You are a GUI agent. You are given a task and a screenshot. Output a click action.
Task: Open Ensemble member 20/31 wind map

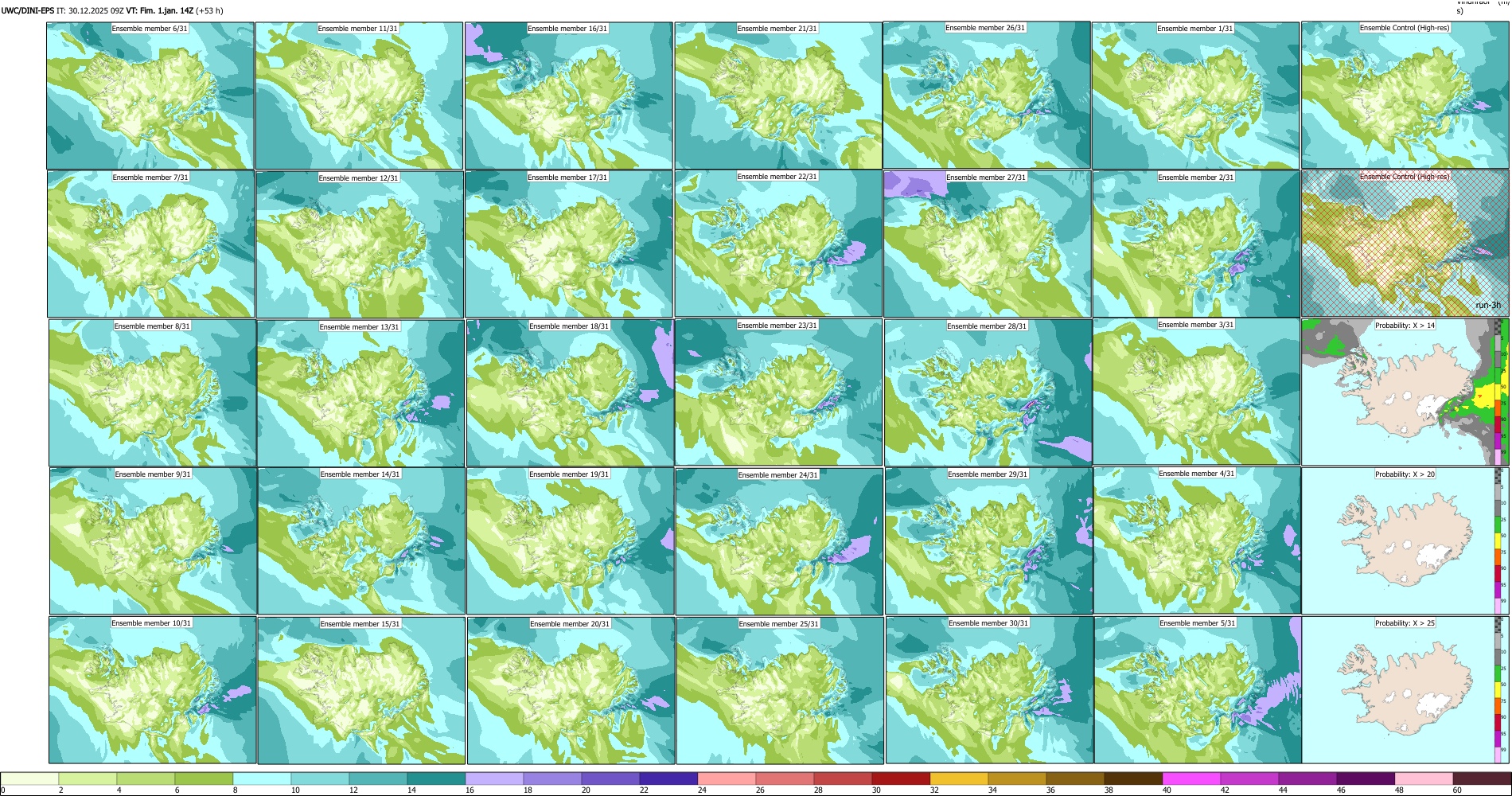pyautogui.click(x=571, y=691)
